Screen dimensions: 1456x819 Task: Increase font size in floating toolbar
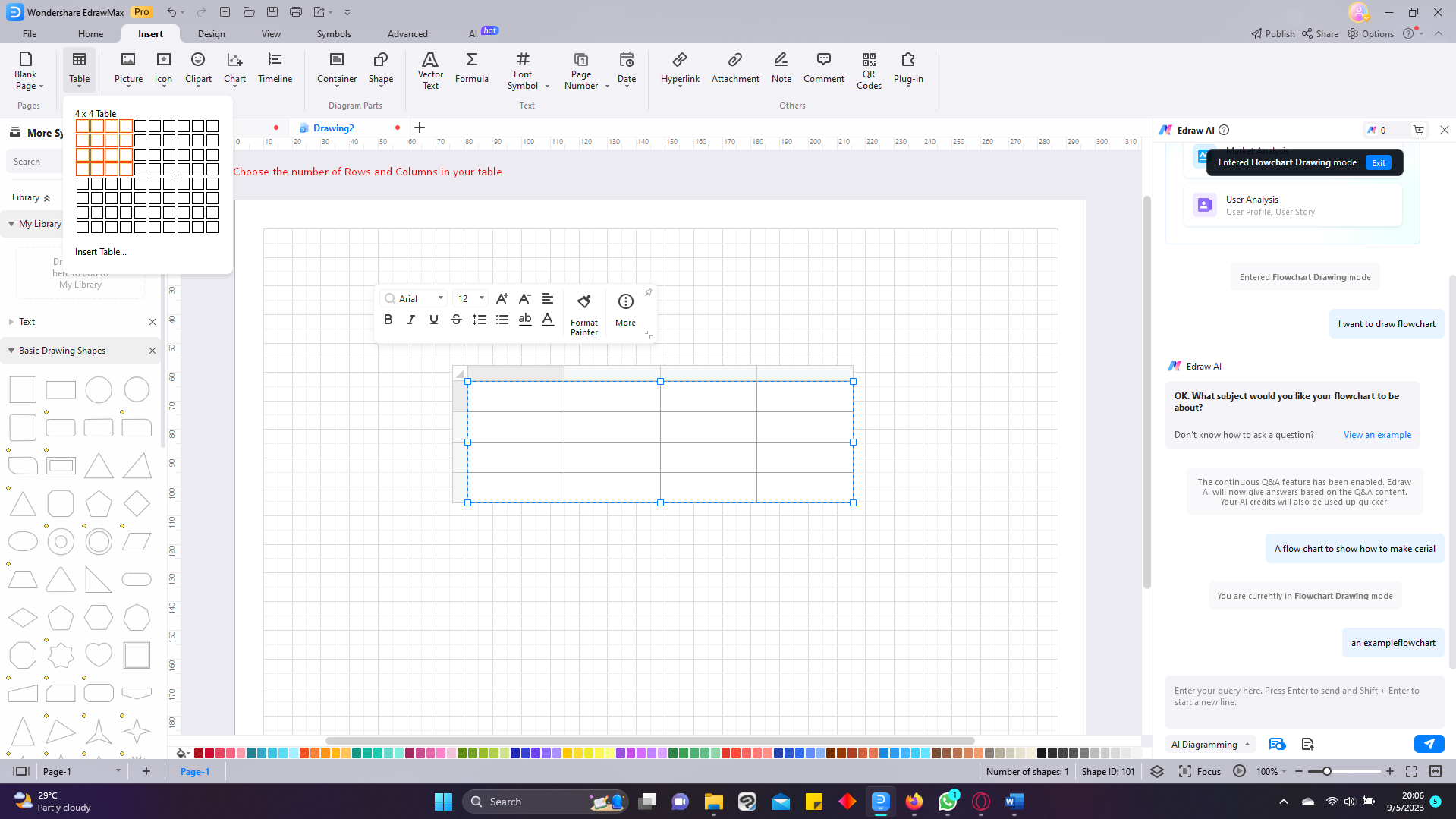click(502, 298)
